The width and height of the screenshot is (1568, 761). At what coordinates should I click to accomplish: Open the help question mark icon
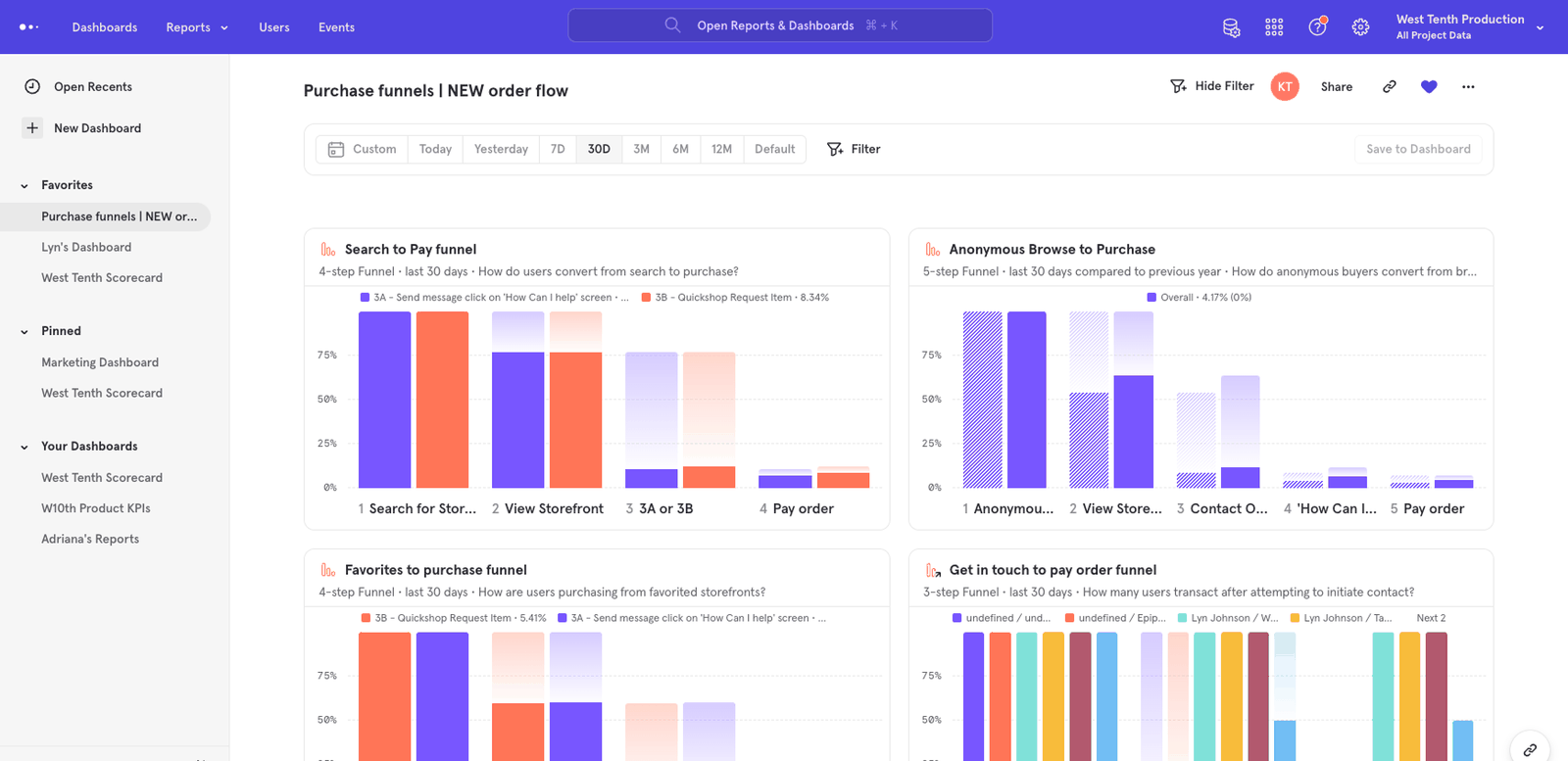[1317, 26]
